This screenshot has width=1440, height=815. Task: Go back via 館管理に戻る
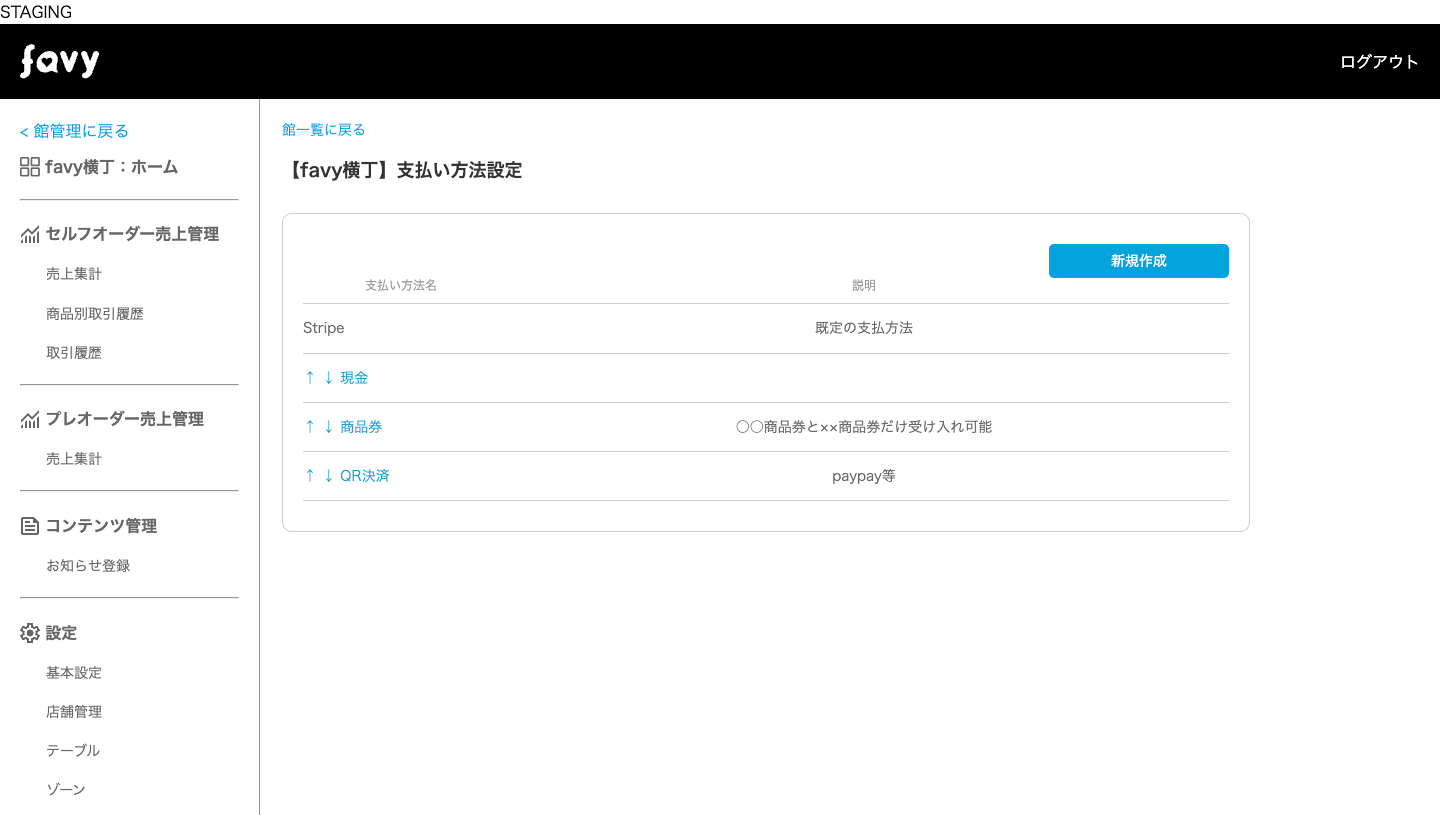(74, 131)
